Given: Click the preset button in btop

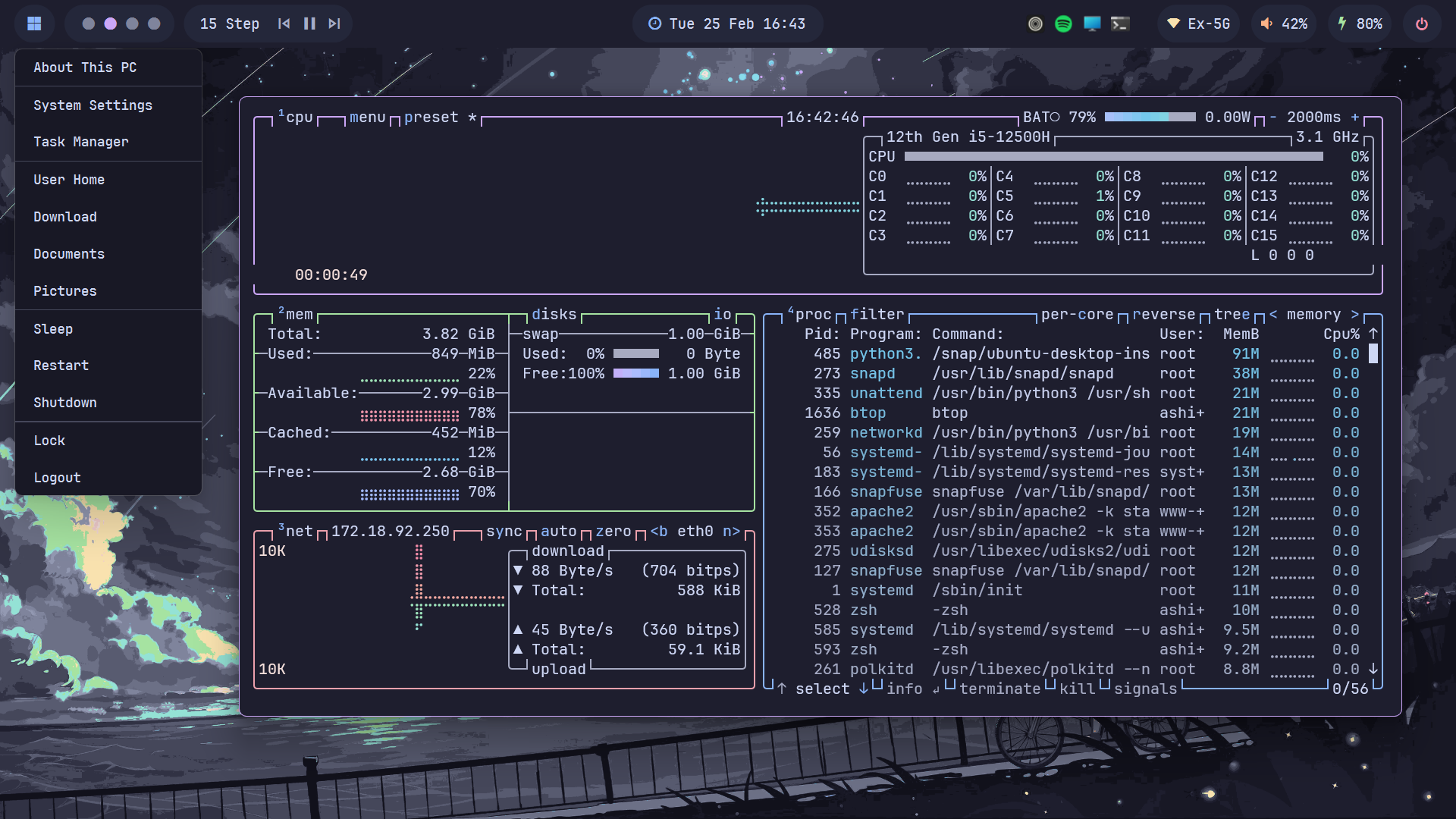Looking at the screenshot, I should coord(431,117).
